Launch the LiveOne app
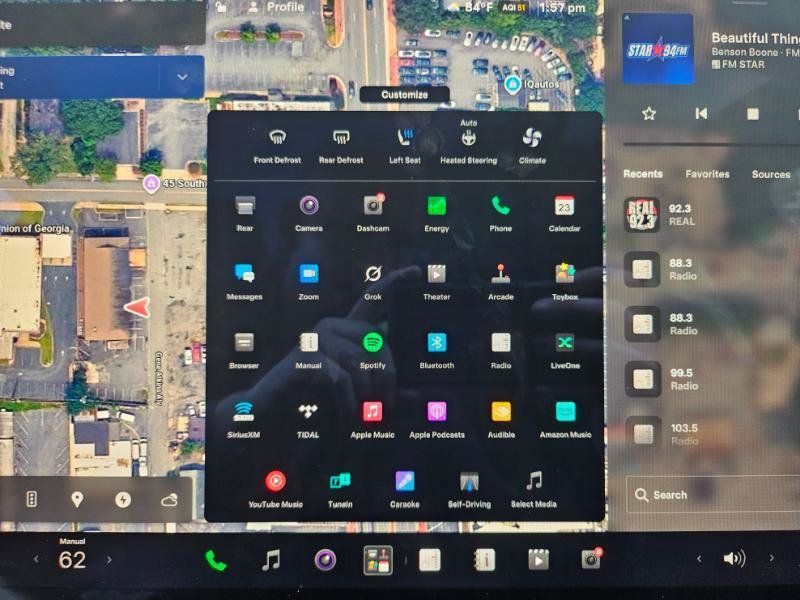This screenshot has width=800, height=600. 565,343
